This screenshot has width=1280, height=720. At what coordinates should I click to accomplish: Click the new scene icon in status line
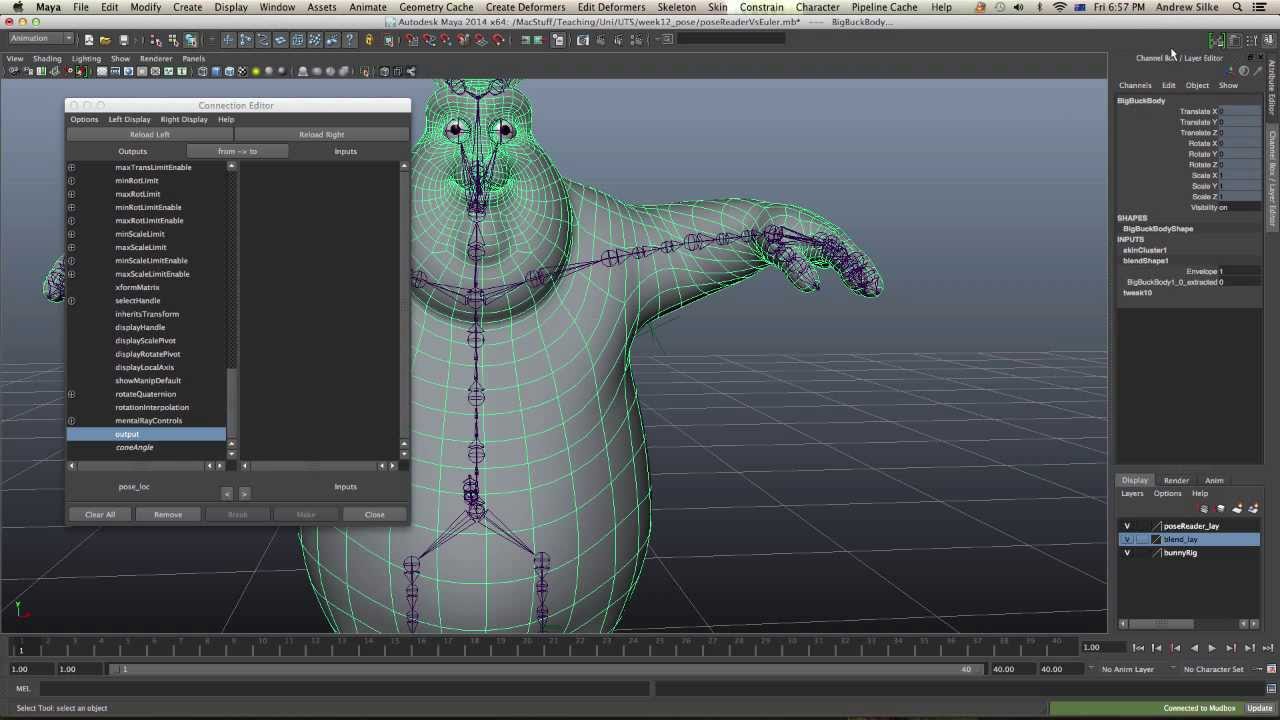point(89,40)
